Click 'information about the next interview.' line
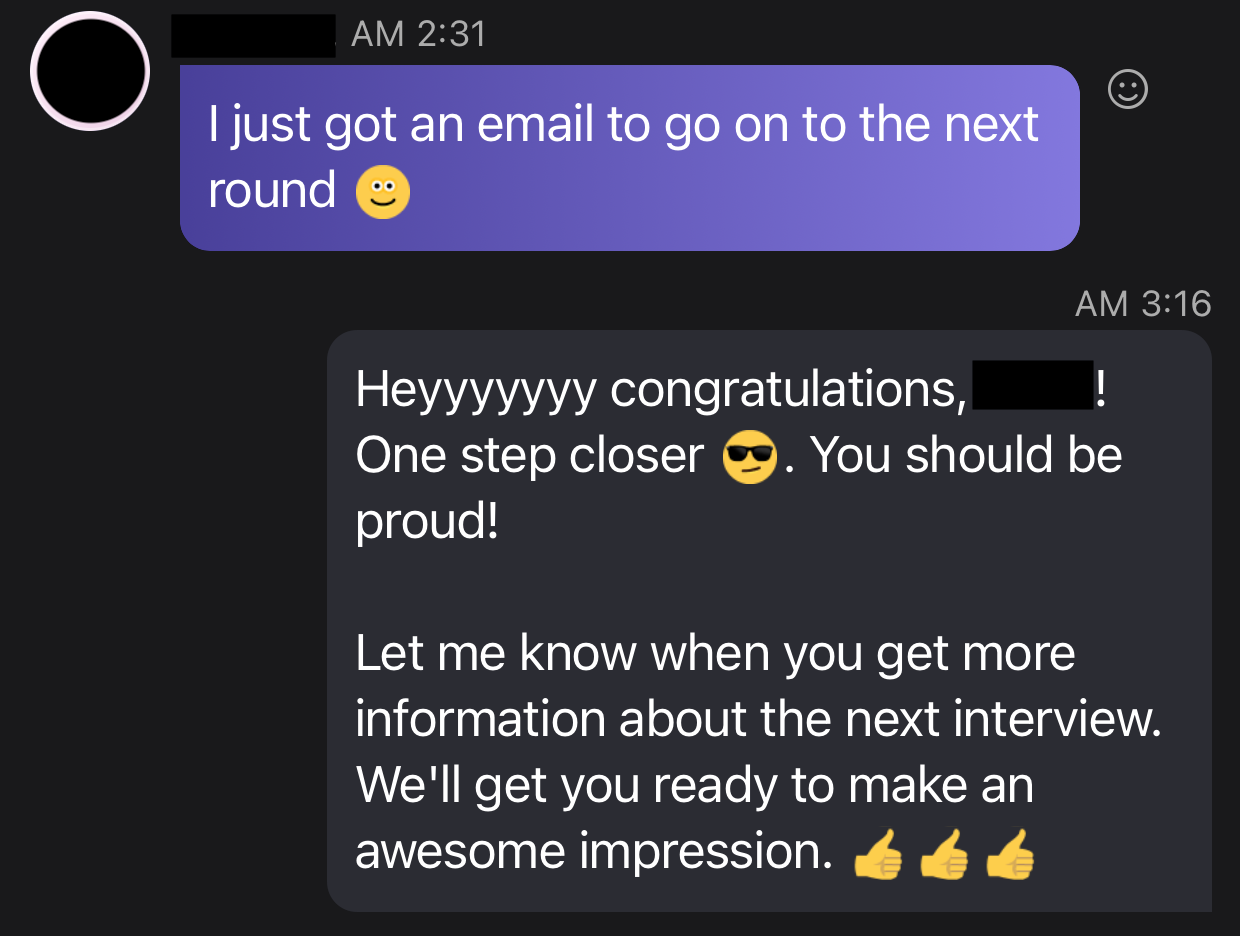The height and width of the screenshot is (936, 1240). pyautogui.click(x=758, y=720)
